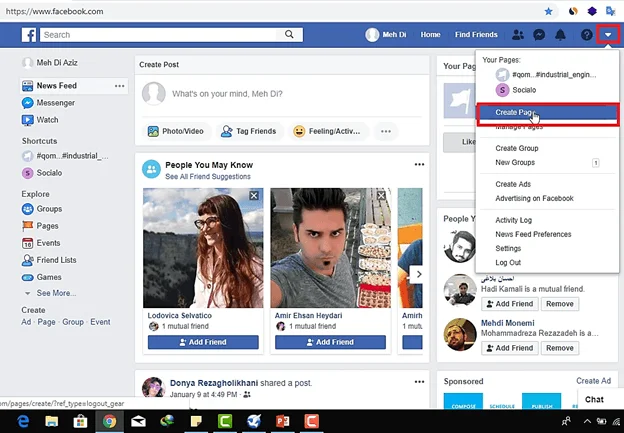
Task: Click See All Friend Suggestions link
Action: click(x=208, y=177)
